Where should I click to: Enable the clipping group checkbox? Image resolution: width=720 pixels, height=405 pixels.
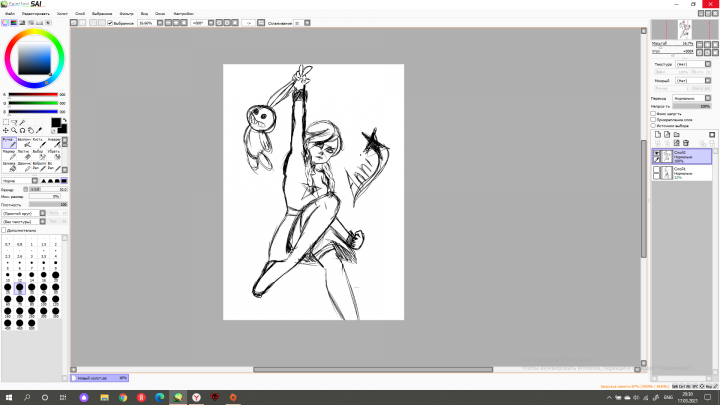click(653, 119)
